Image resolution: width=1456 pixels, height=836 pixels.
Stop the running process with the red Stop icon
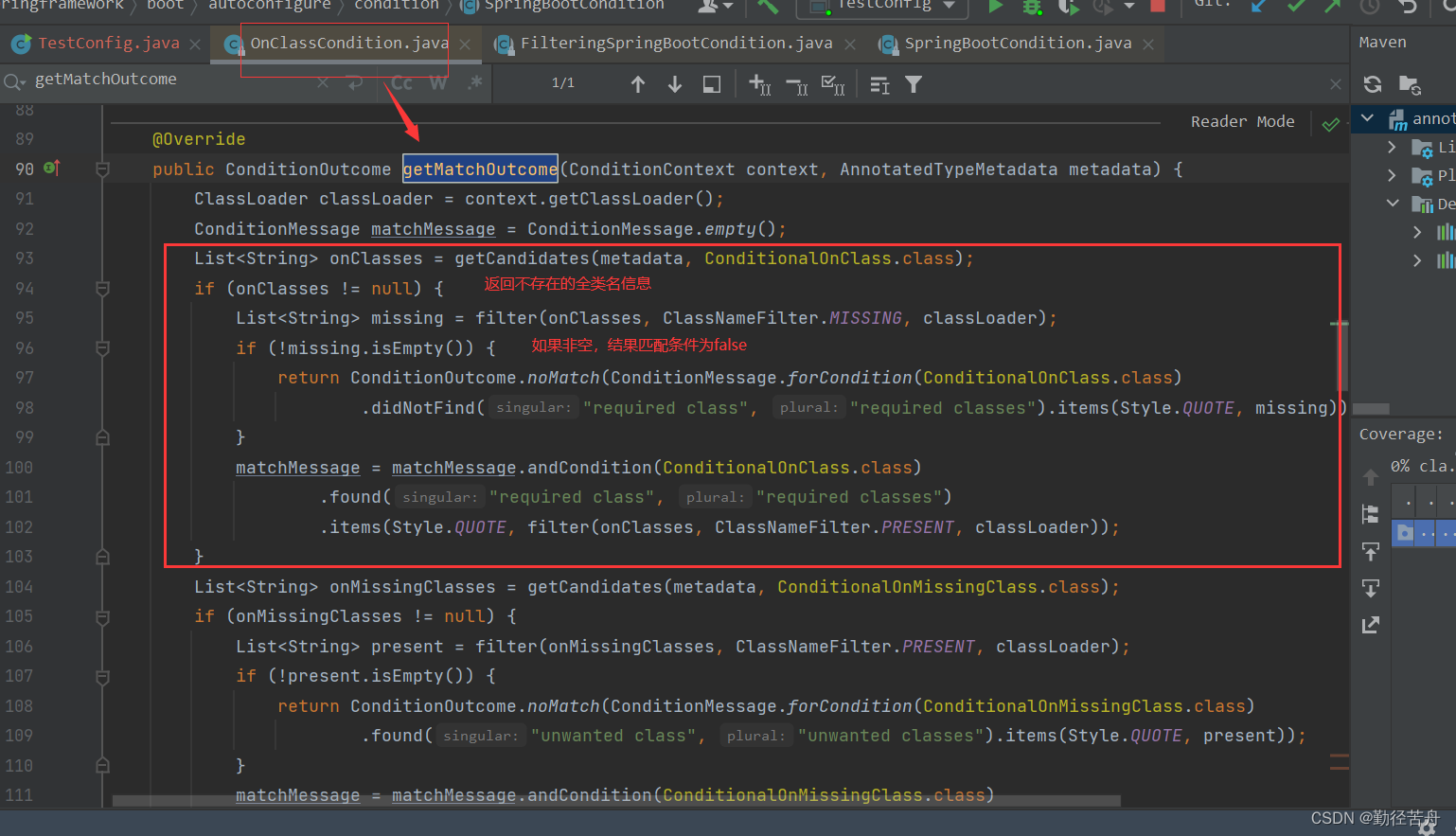(1157, 7)
